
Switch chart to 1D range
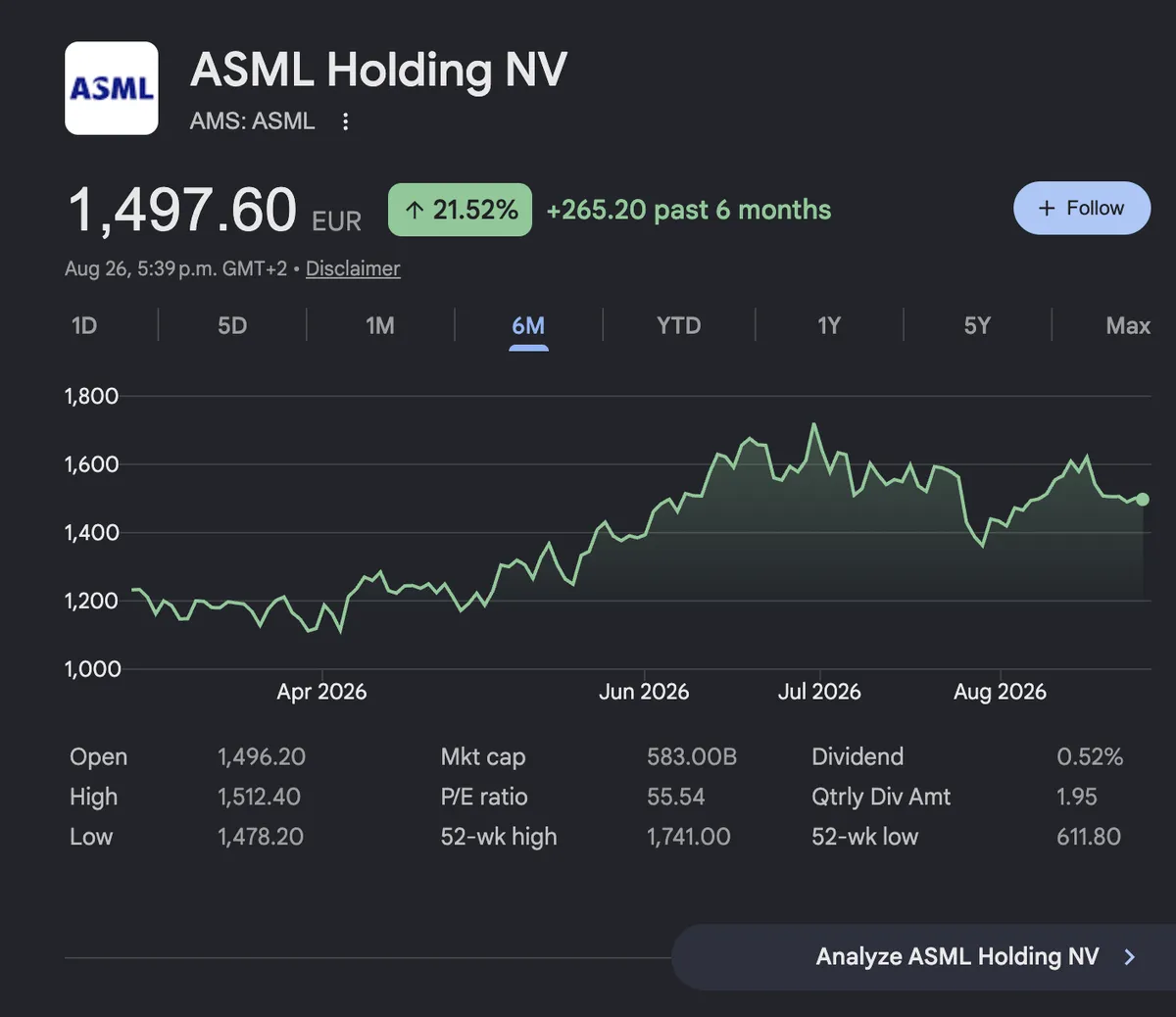(x=84, y=325)
